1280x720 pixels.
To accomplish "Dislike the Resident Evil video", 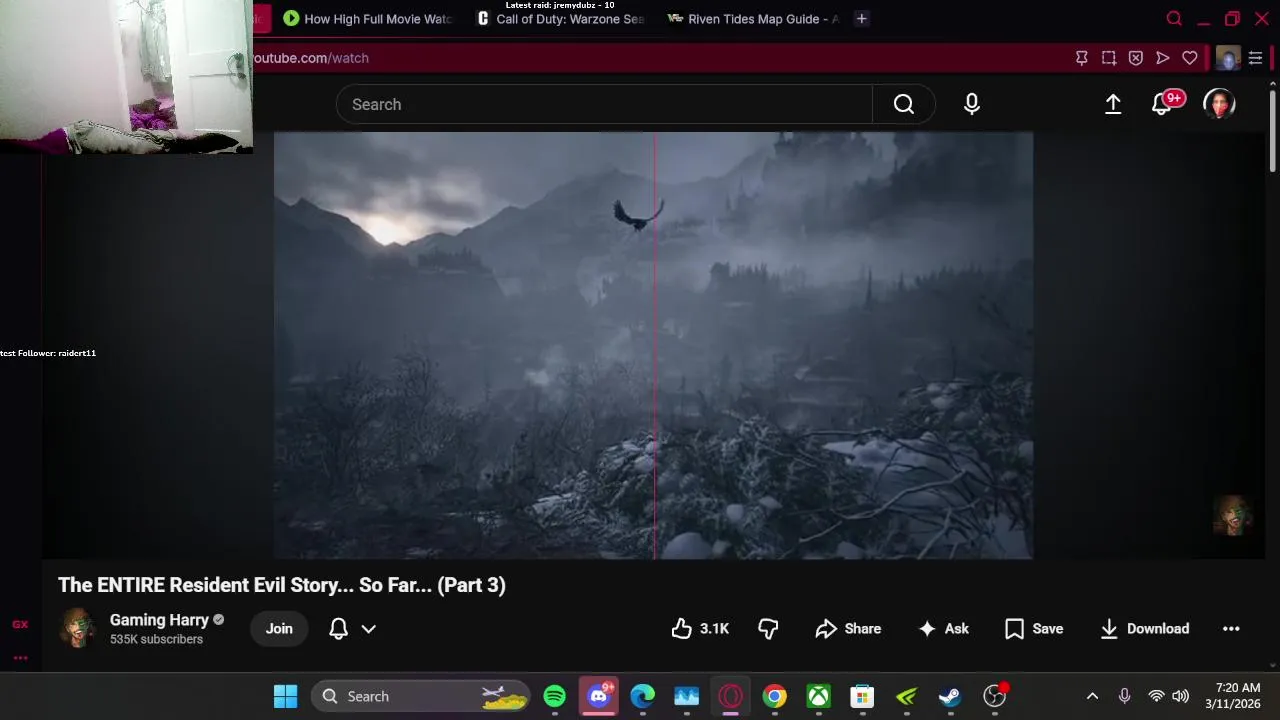I will pos(768,628).
